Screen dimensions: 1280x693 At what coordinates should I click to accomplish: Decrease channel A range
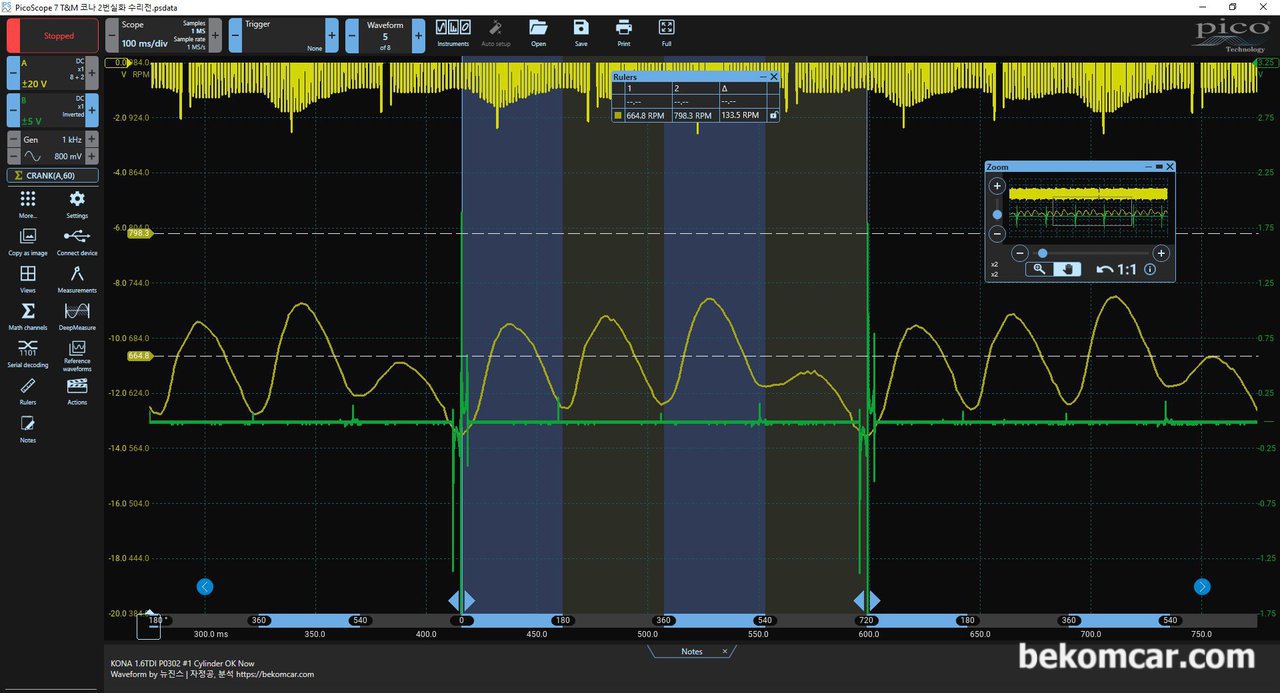[x=13, y=72]
